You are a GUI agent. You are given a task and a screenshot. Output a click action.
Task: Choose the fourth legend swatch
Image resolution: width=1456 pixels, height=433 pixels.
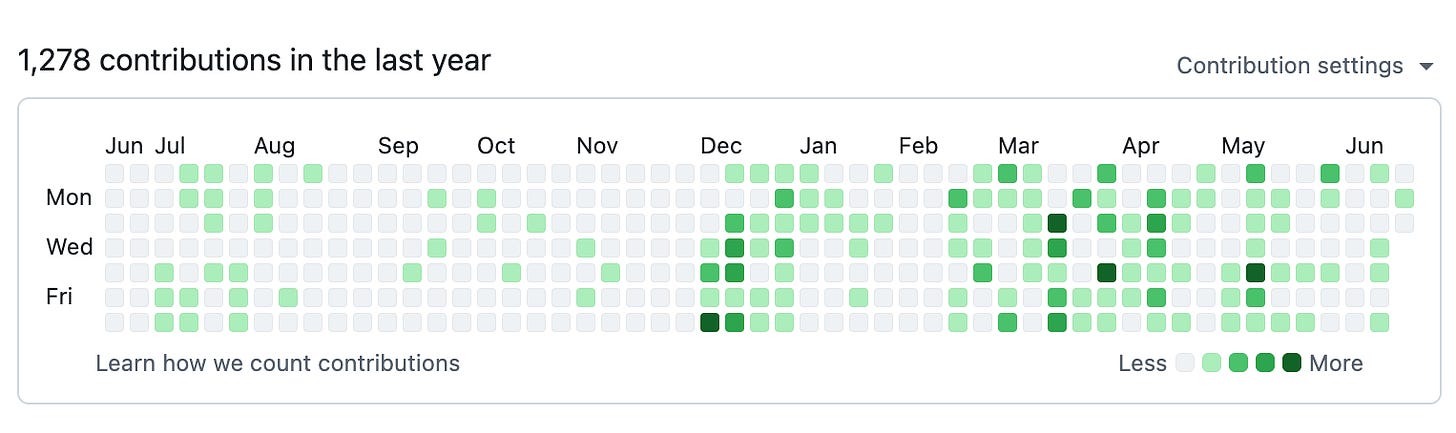[1265, 363]
